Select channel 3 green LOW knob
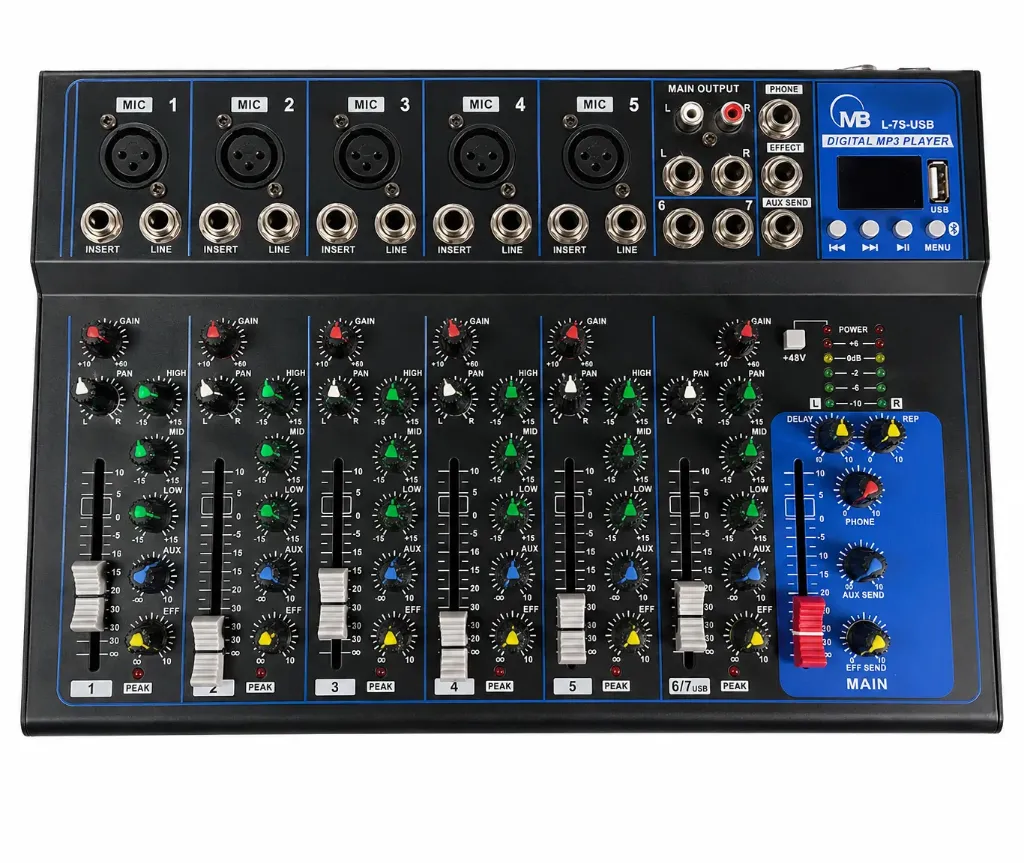Viewport: 1024px width, 863px height. (393, 512)
